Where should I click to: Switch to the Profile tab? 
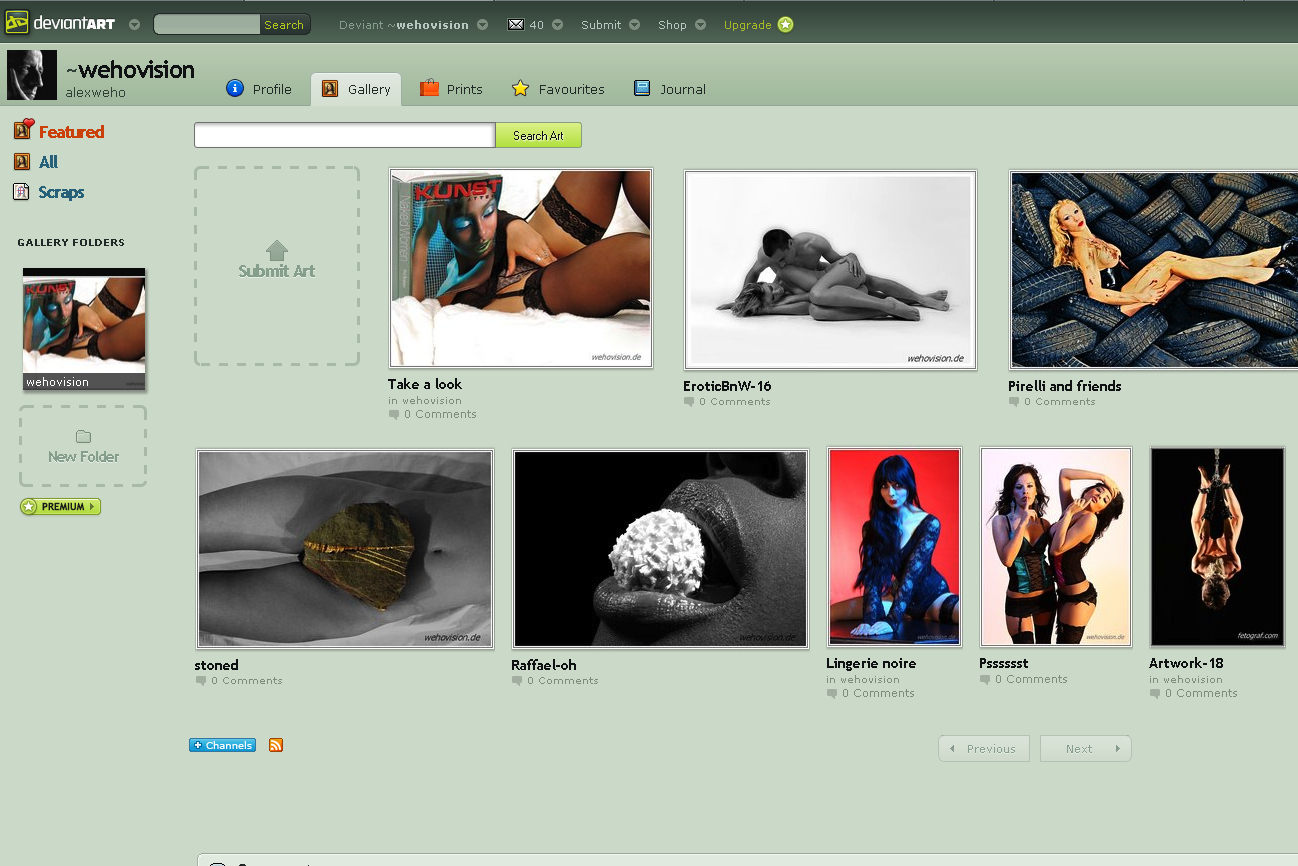pyautogui.click(x=260, y=89)
